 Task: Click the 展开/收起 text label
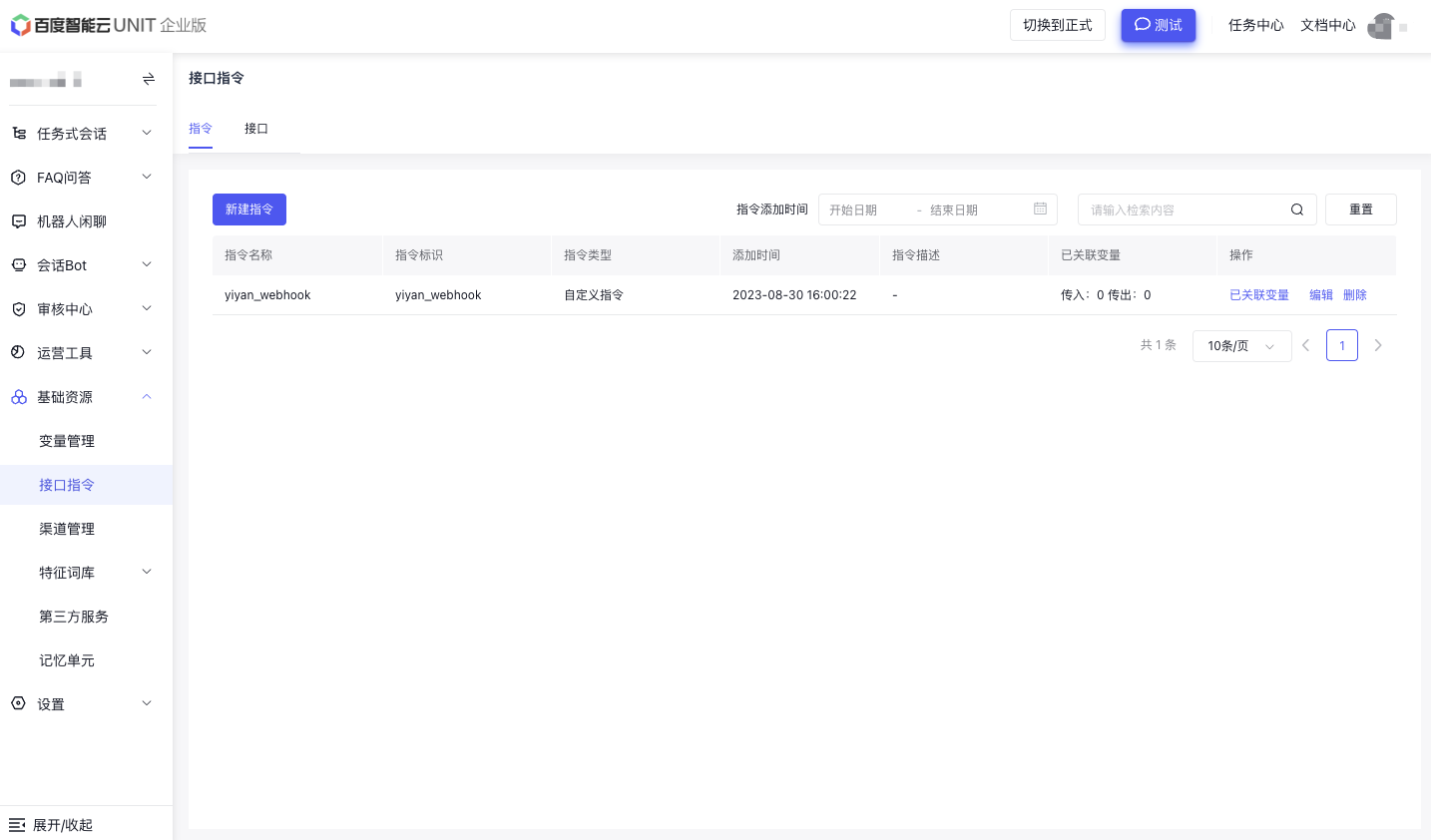(63, 825)
